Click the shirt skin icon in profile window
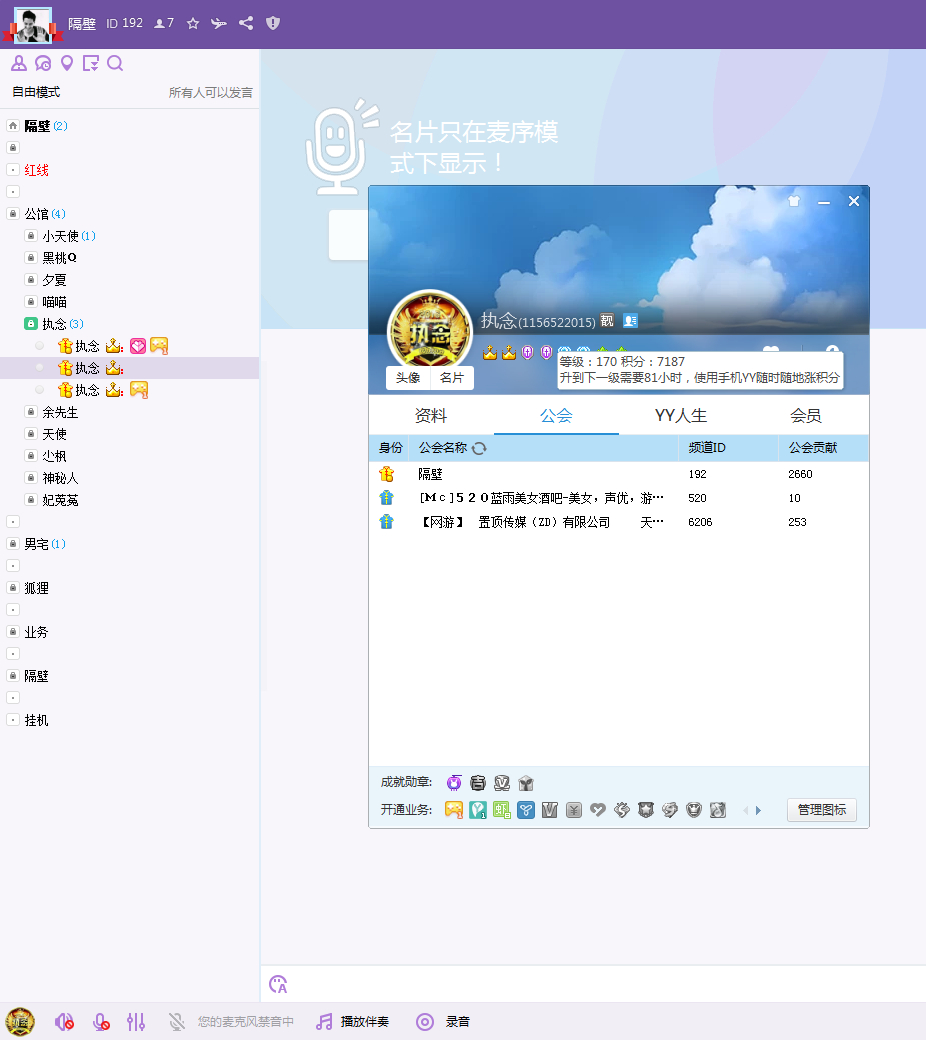 (x=794, y=201)
